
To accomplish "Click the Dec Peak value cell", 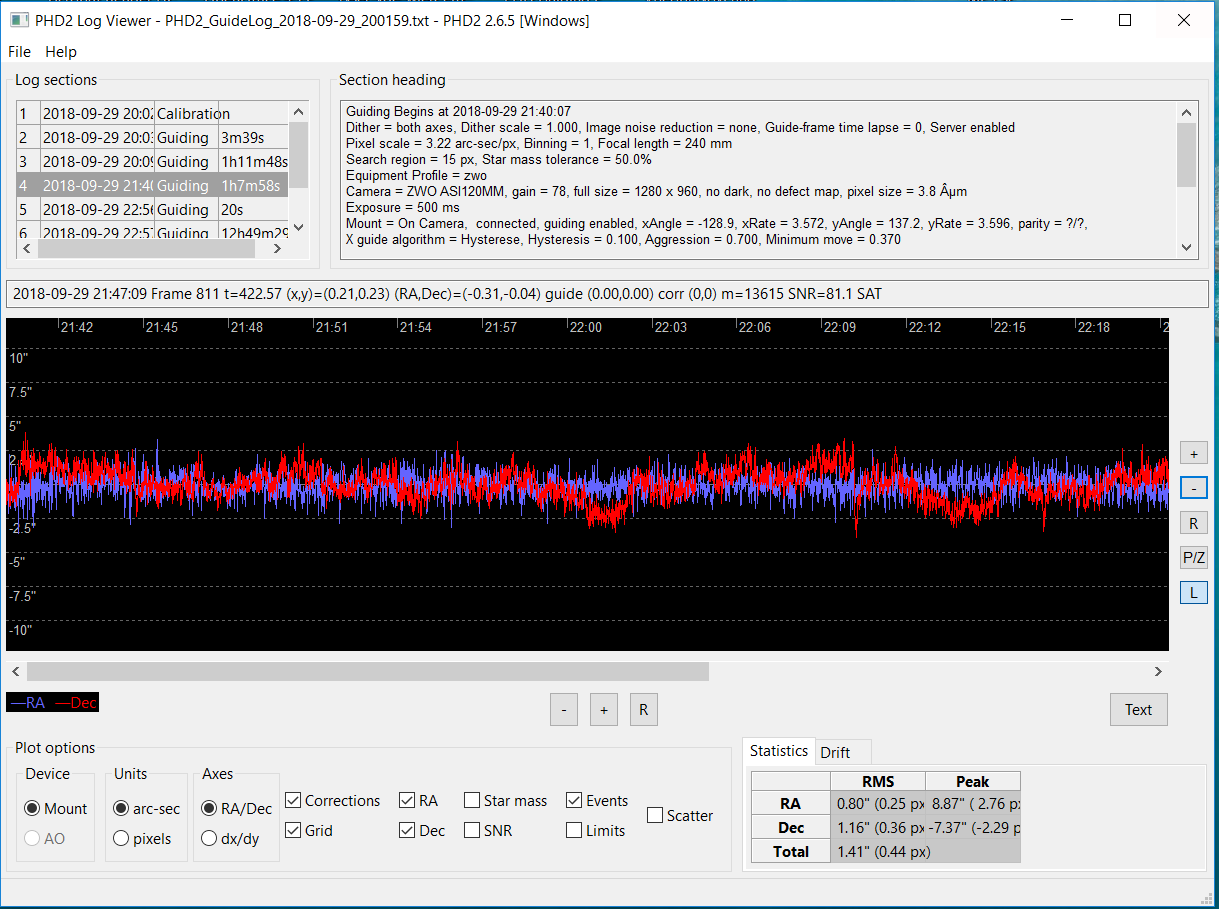I will 972,827.
